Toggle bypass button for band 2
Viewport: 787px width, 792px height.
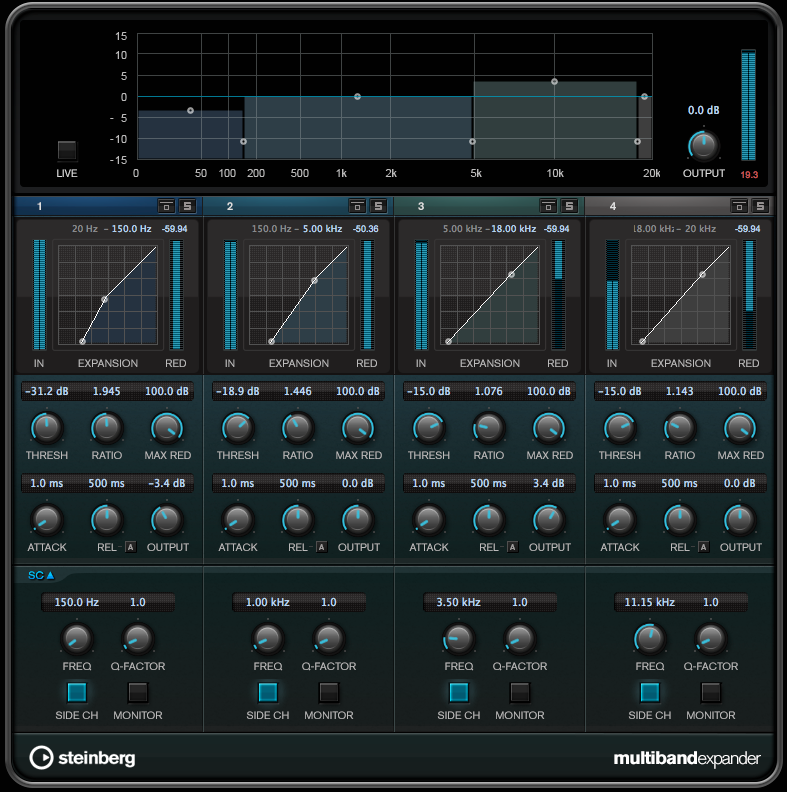[x=357, y=206]
